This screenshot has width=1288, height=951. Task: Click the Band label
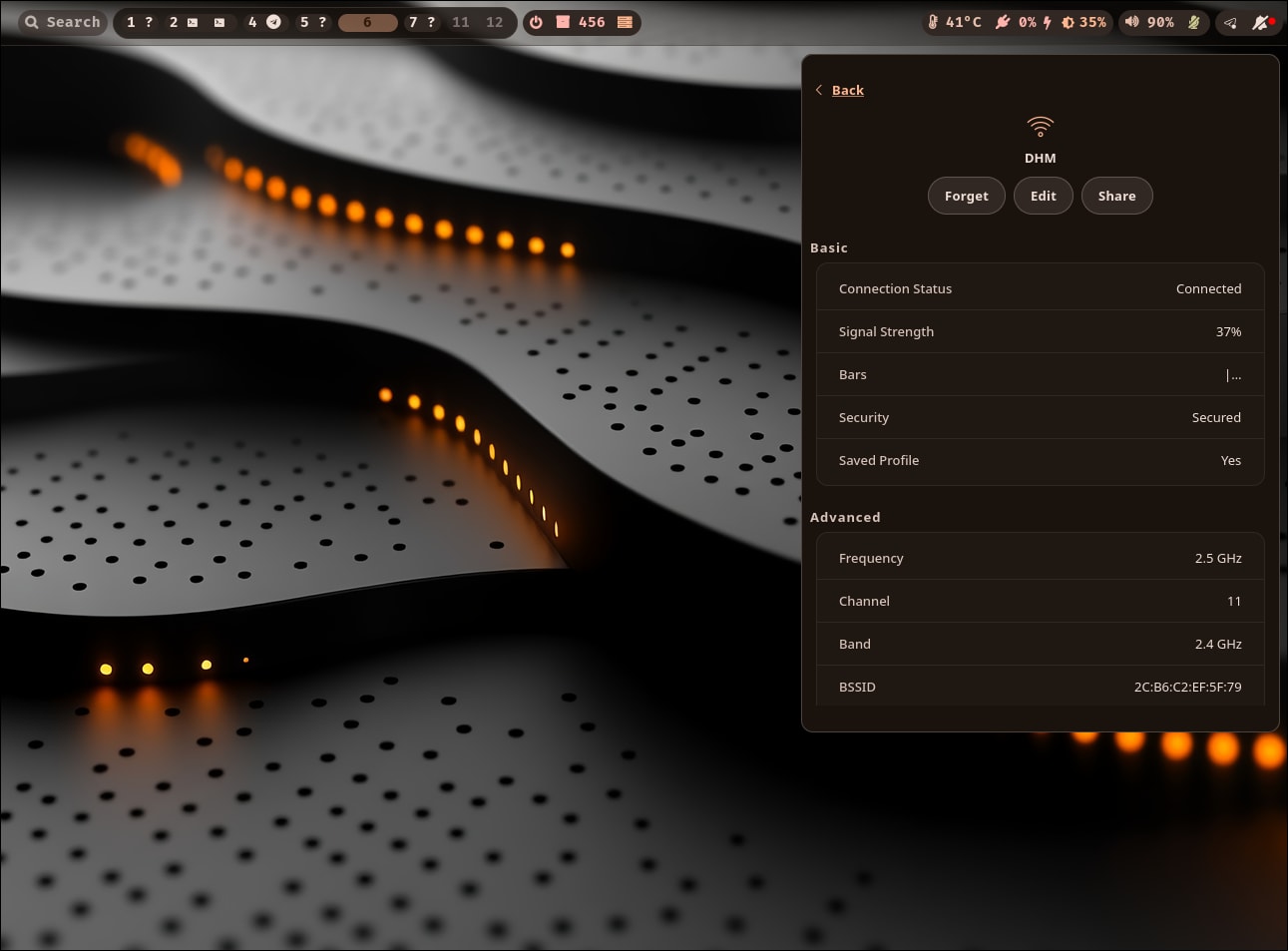pyautogui.click(x=855, y=644)
